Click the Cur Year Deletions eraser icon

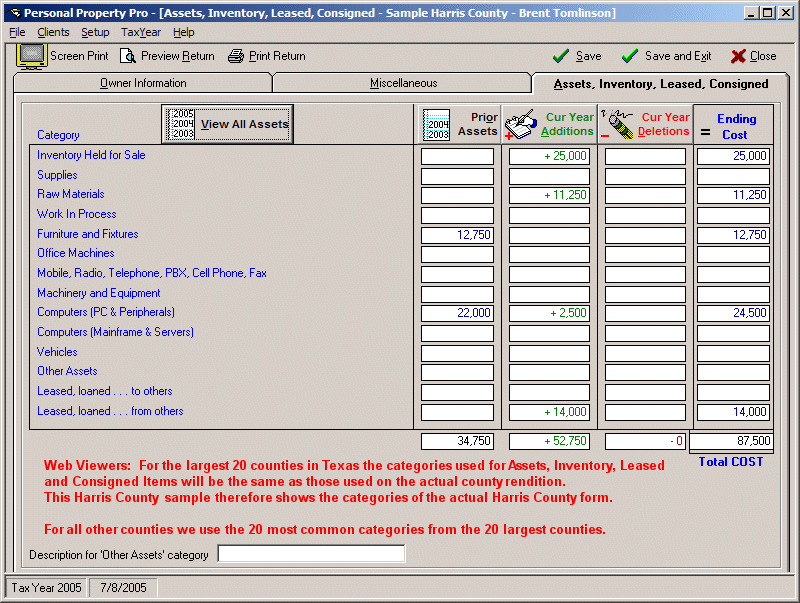coord(617,124)
